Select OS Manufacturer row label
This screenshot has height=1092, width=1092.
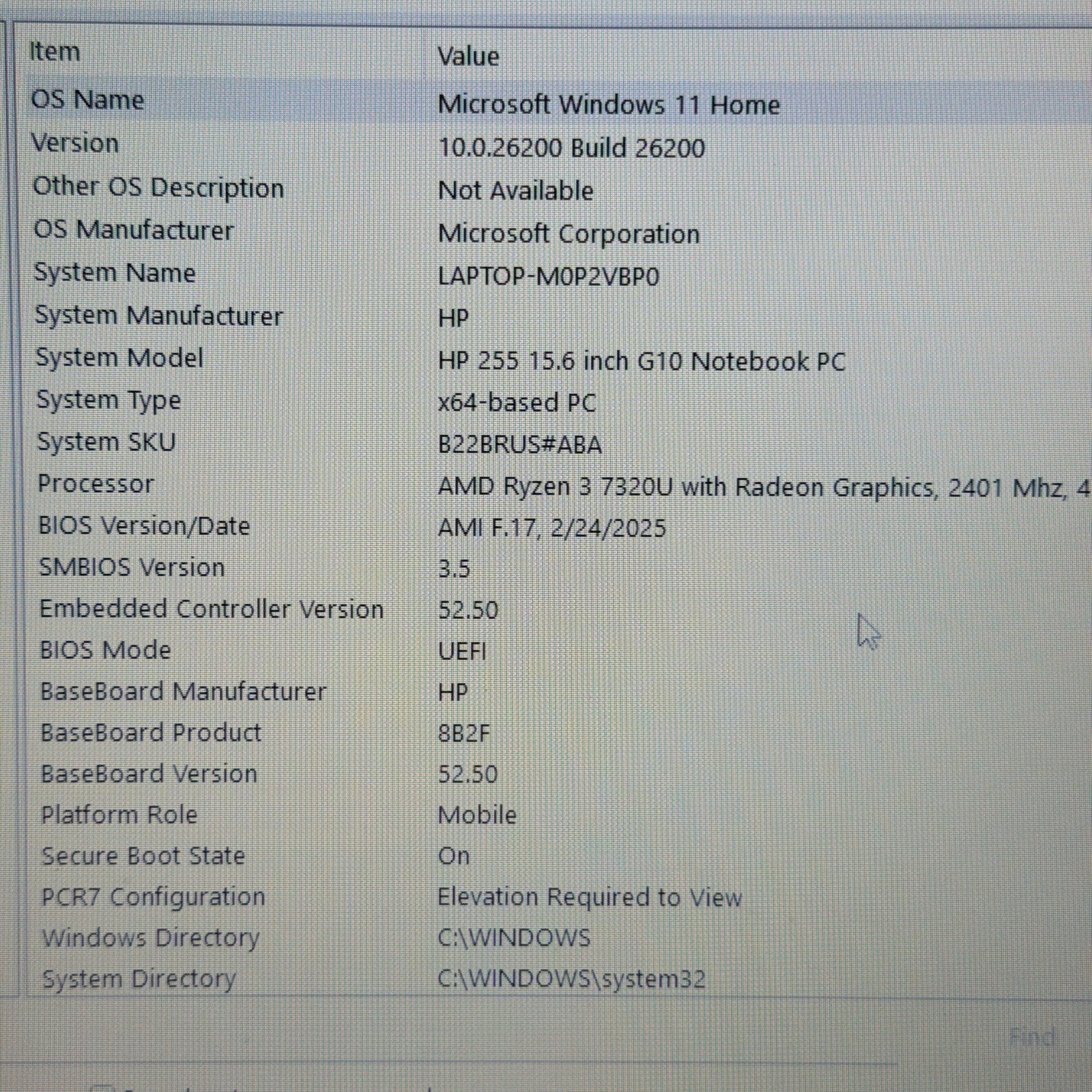[x=134, y=229]
